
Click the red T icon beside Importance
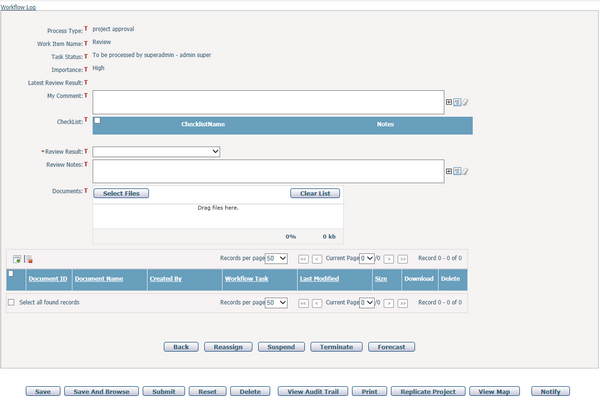(x=86, y=69)
